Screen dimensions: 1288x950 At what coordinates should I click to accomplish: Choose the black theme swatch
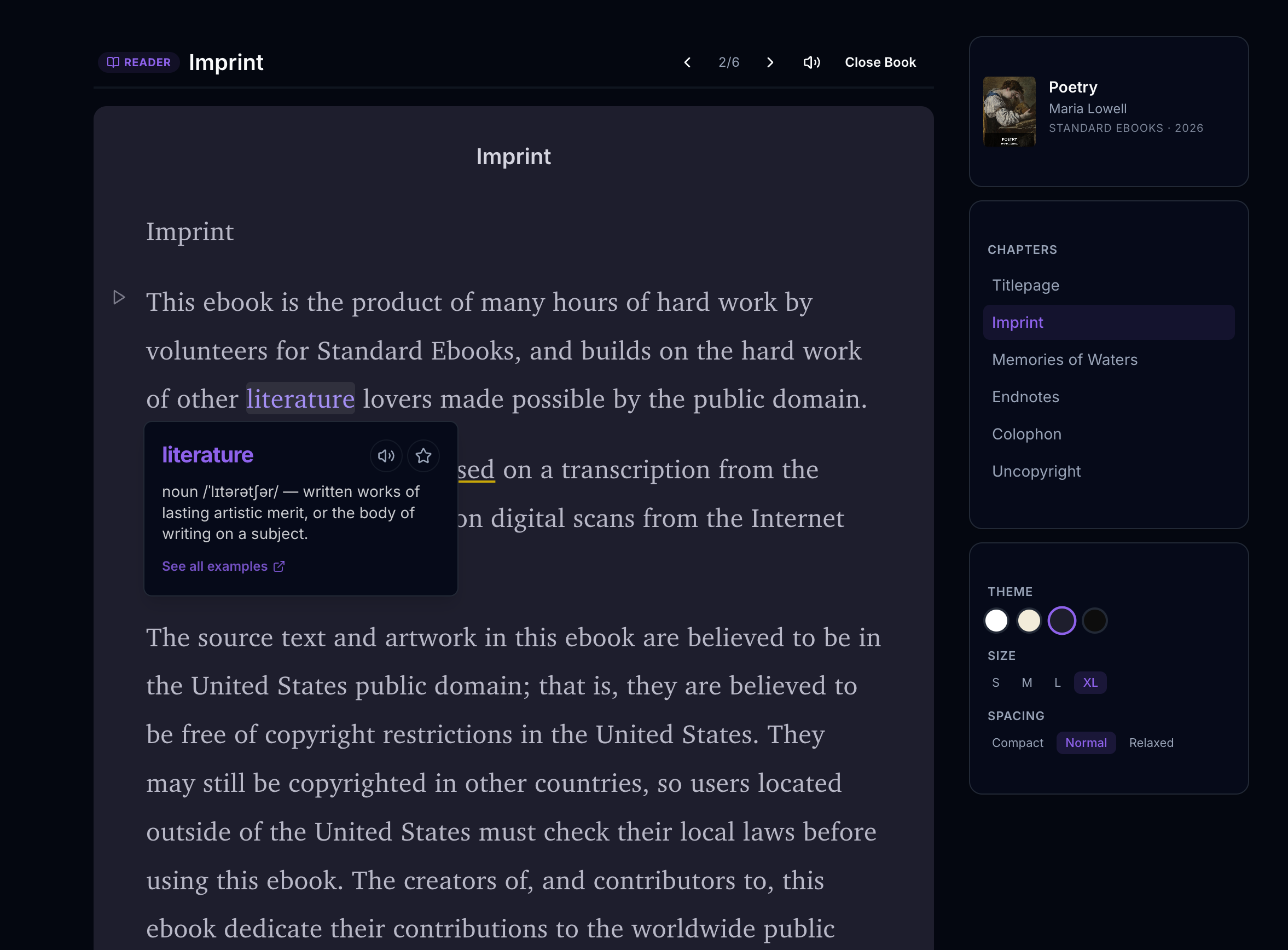coord(1094,621)
